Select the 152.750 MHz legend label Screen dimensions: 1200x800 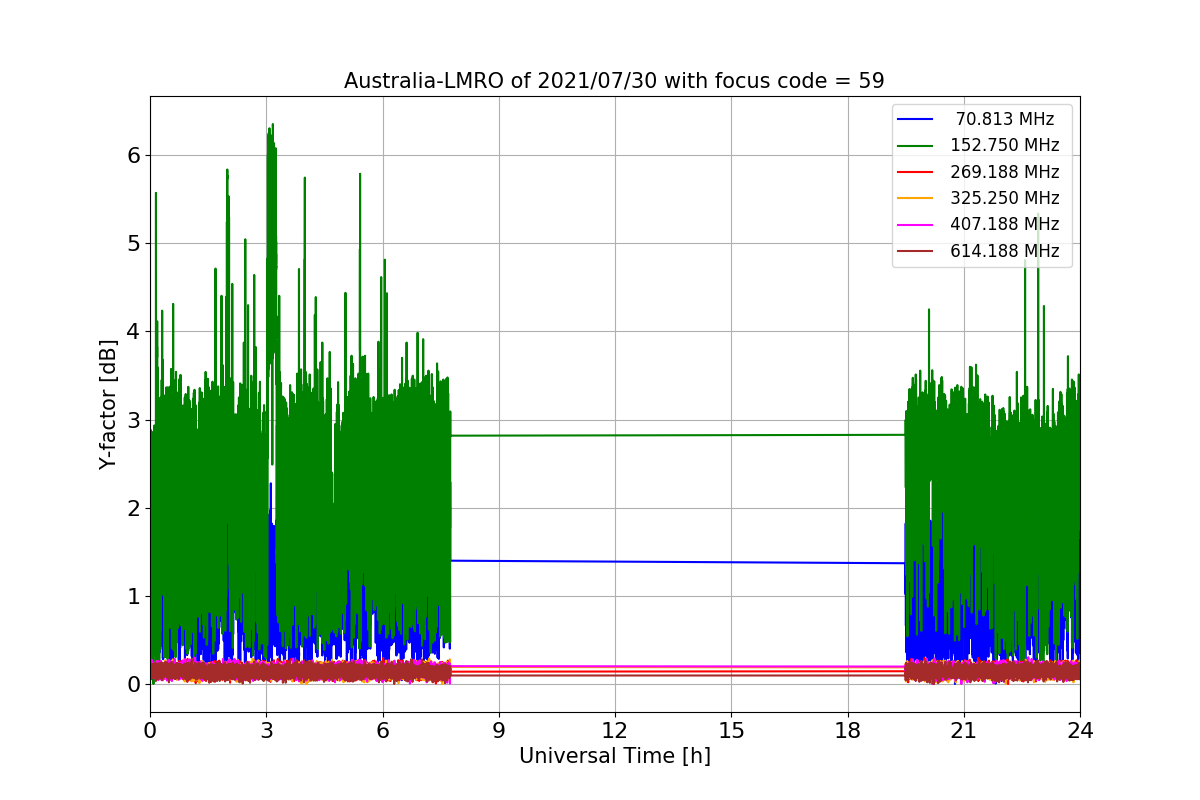click(x=1005, y=145)
